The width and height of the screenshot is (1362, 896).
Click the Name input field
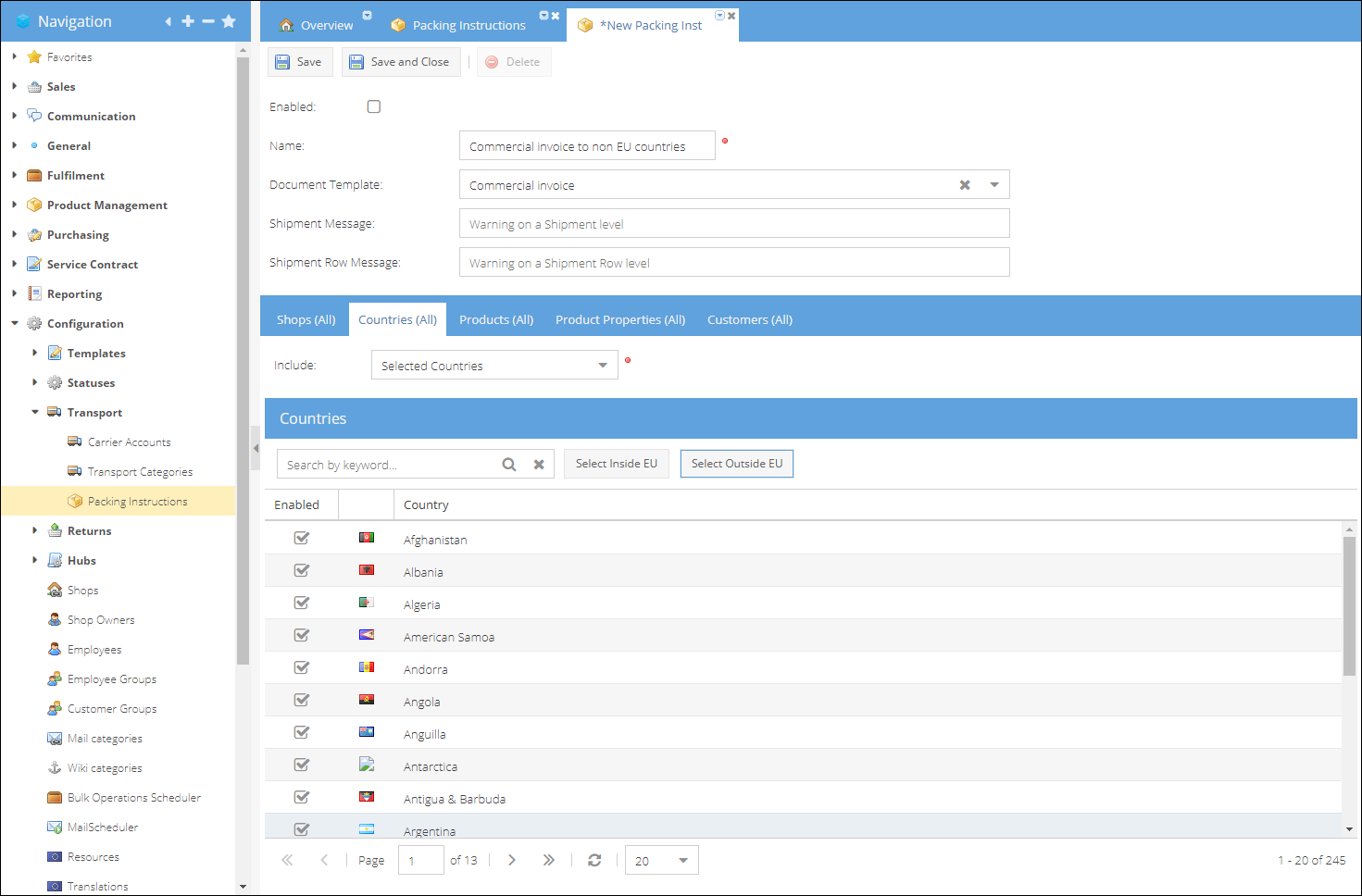coord(587,145)
